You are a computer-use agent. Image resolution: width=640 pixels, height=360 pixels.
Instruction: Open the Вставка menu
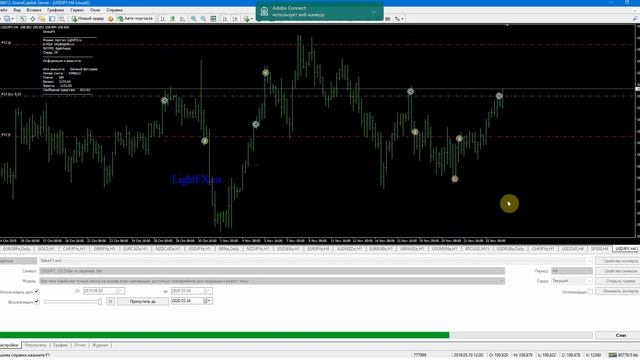tap(34, 10)
